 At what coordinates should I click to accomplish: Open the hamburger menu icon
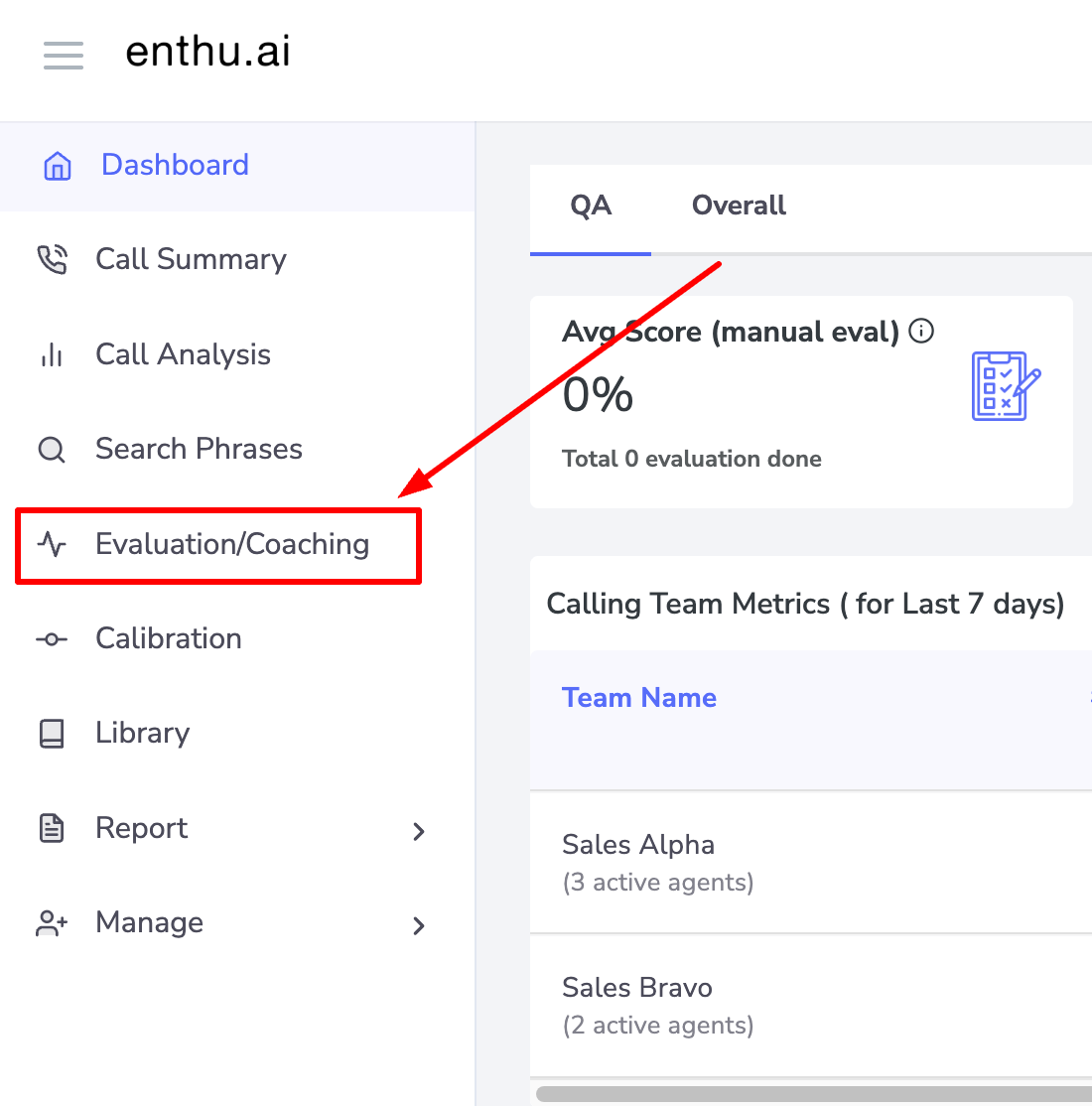[64, 55]
